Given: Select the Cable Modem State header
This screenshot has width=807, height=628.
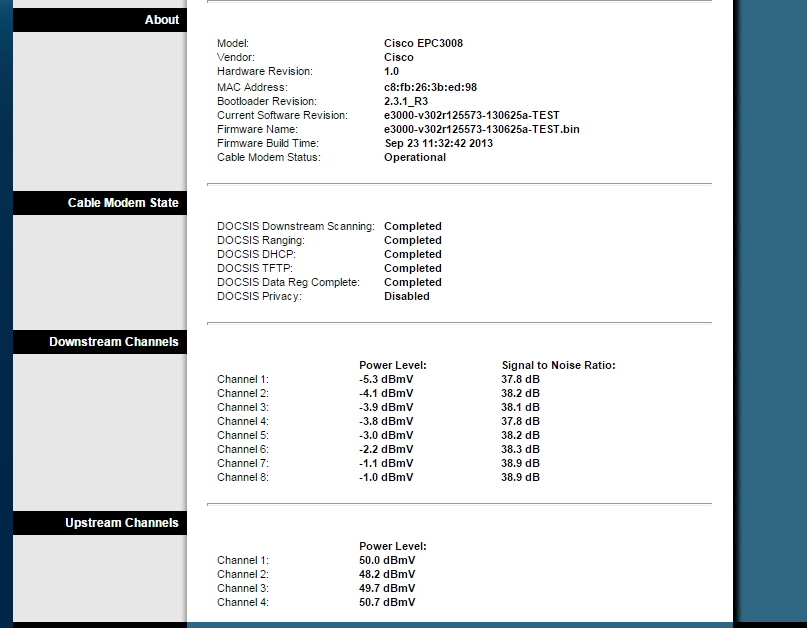Looking at the screenshot, I should coord(100,203).
